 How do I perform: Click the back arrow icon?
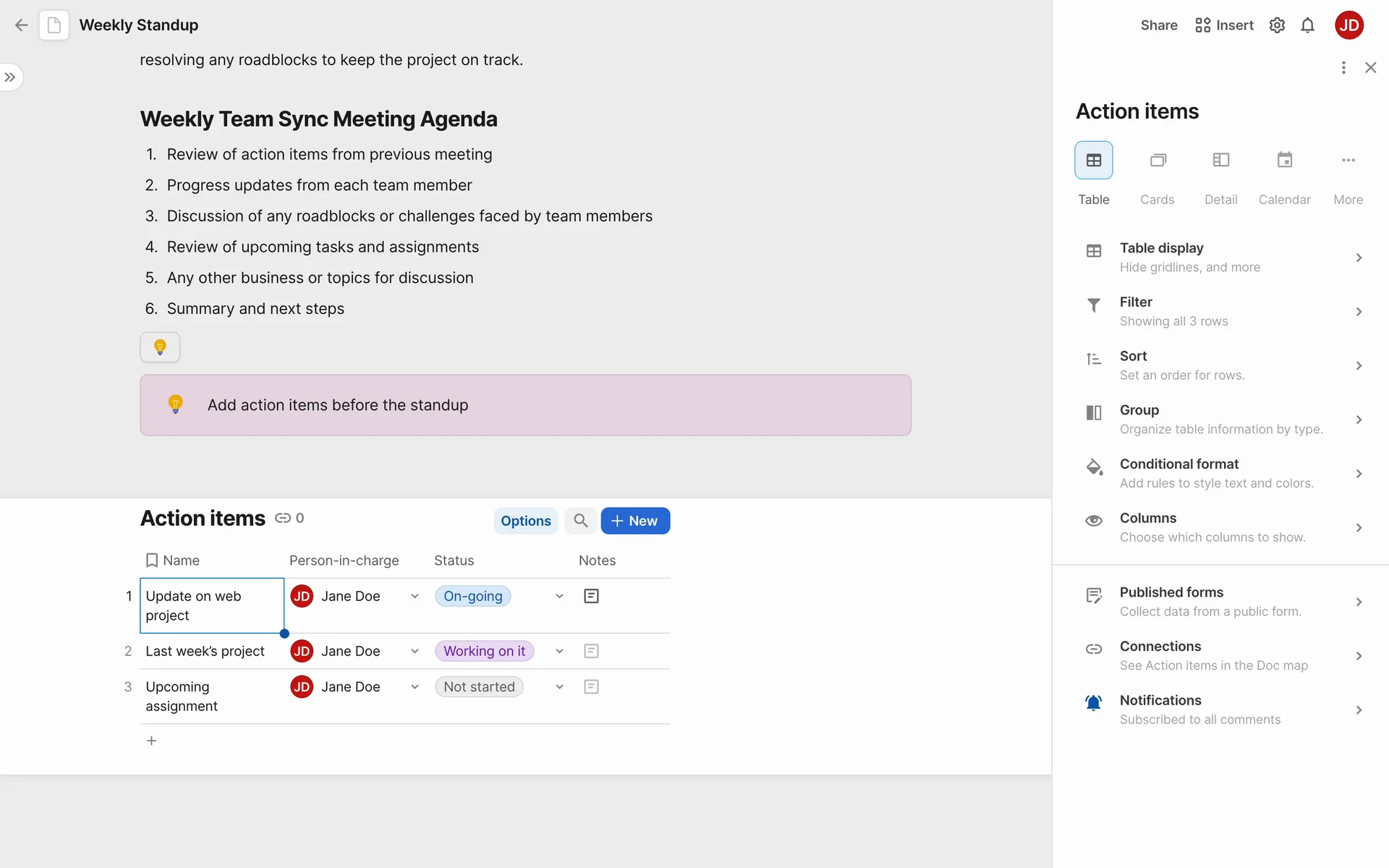[x=21, y=25]
